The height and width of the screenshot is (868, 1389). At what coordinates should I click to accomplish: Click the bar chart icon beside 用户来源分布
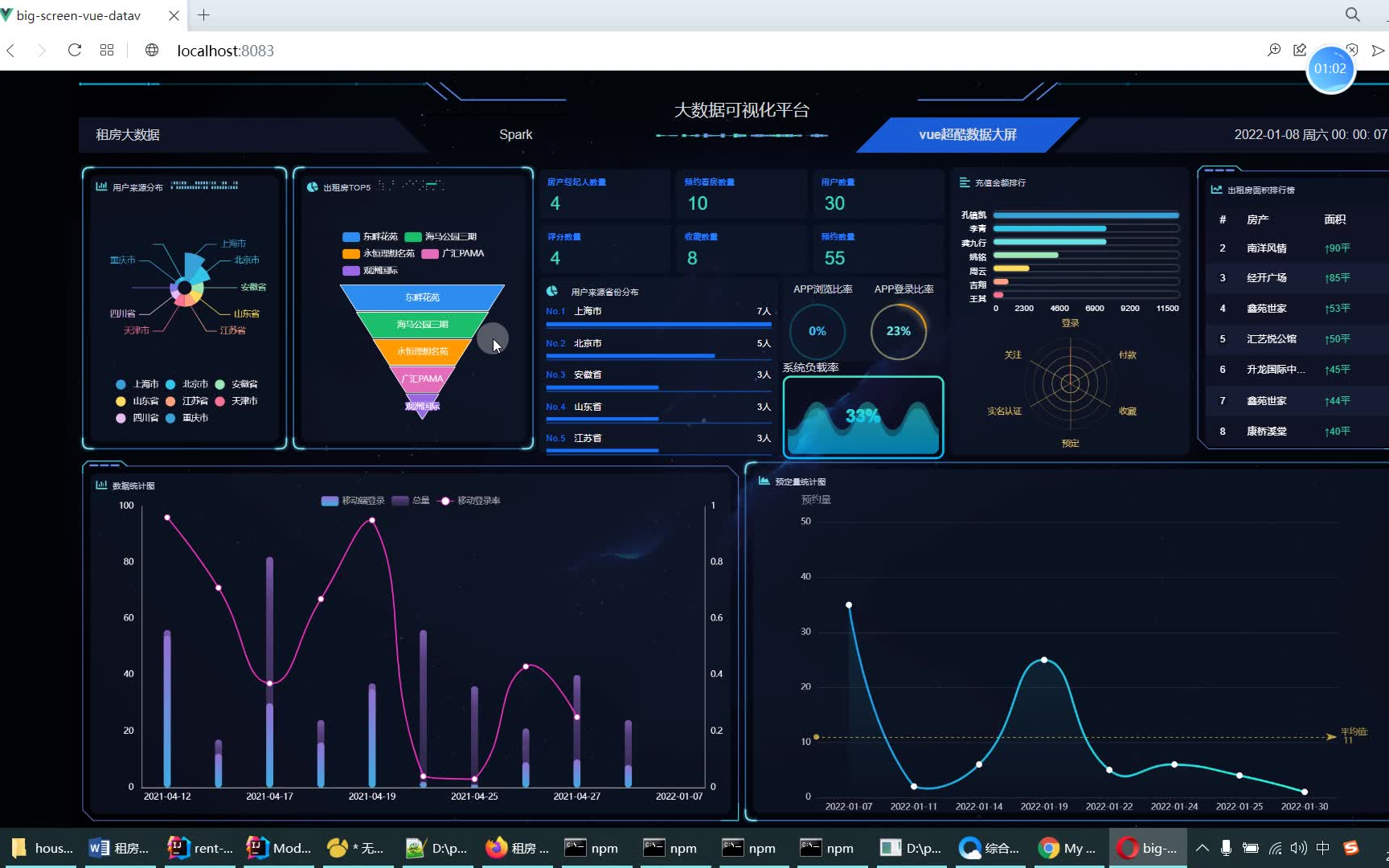(101, 186)
